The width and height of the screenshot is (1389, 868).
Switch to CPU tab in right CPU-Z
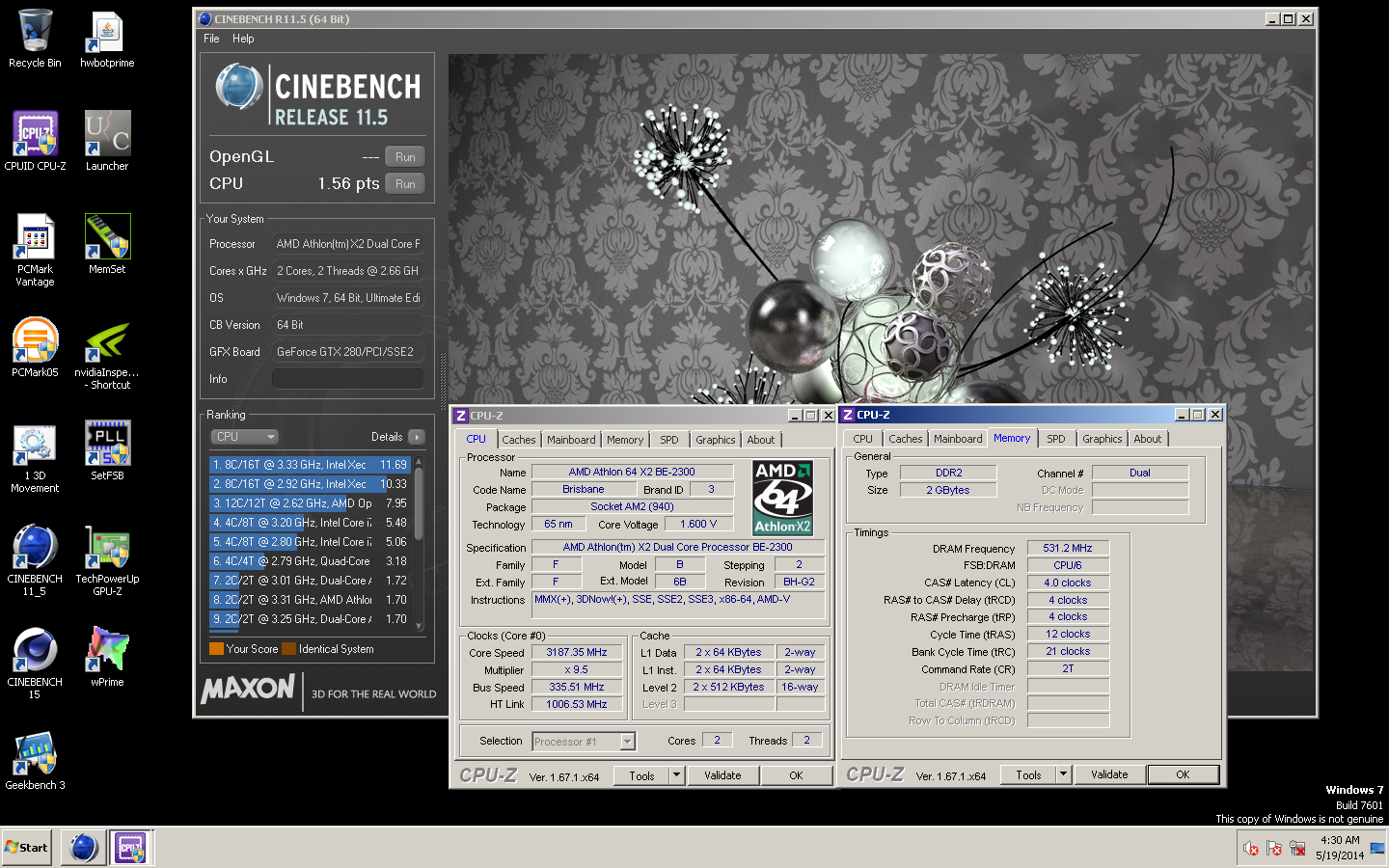(x=863, y=439)
